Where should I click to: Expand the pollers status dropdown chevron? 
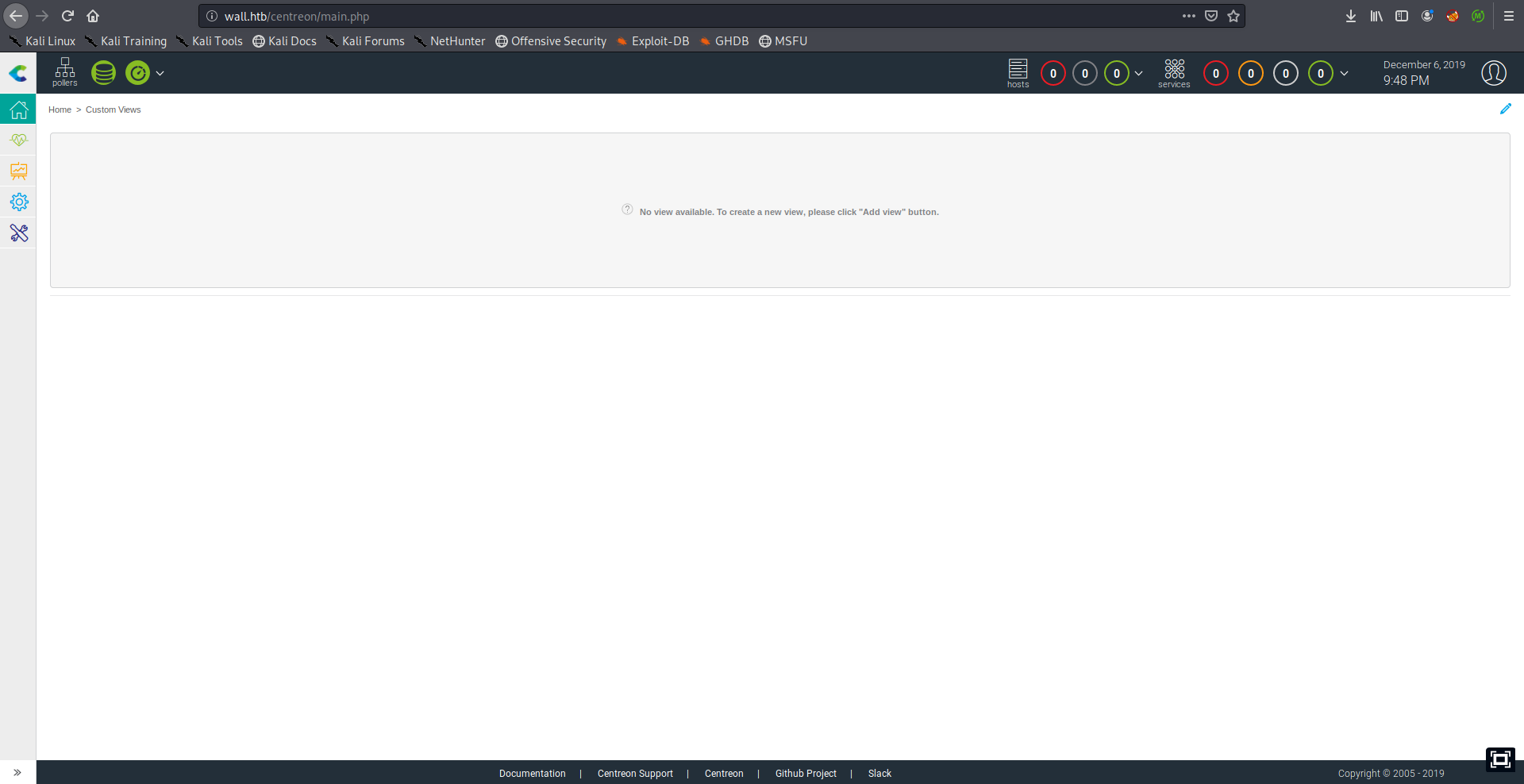tap(160, 73)
